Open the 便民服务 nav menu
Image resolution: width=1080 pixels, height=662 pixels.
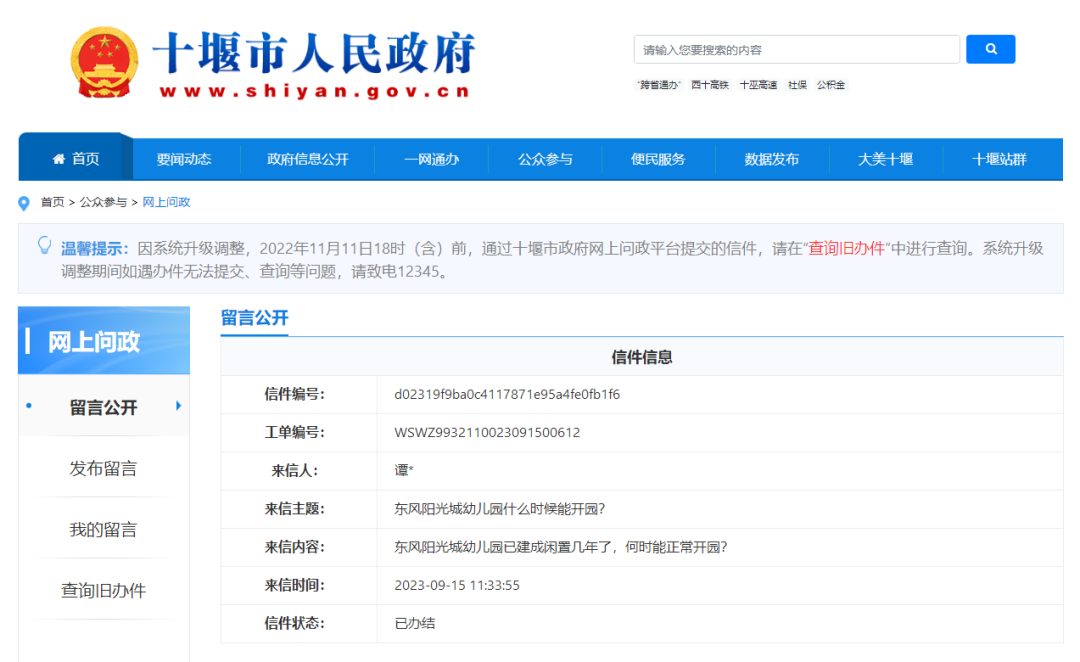pyautogui.click(x=658, y=159)
